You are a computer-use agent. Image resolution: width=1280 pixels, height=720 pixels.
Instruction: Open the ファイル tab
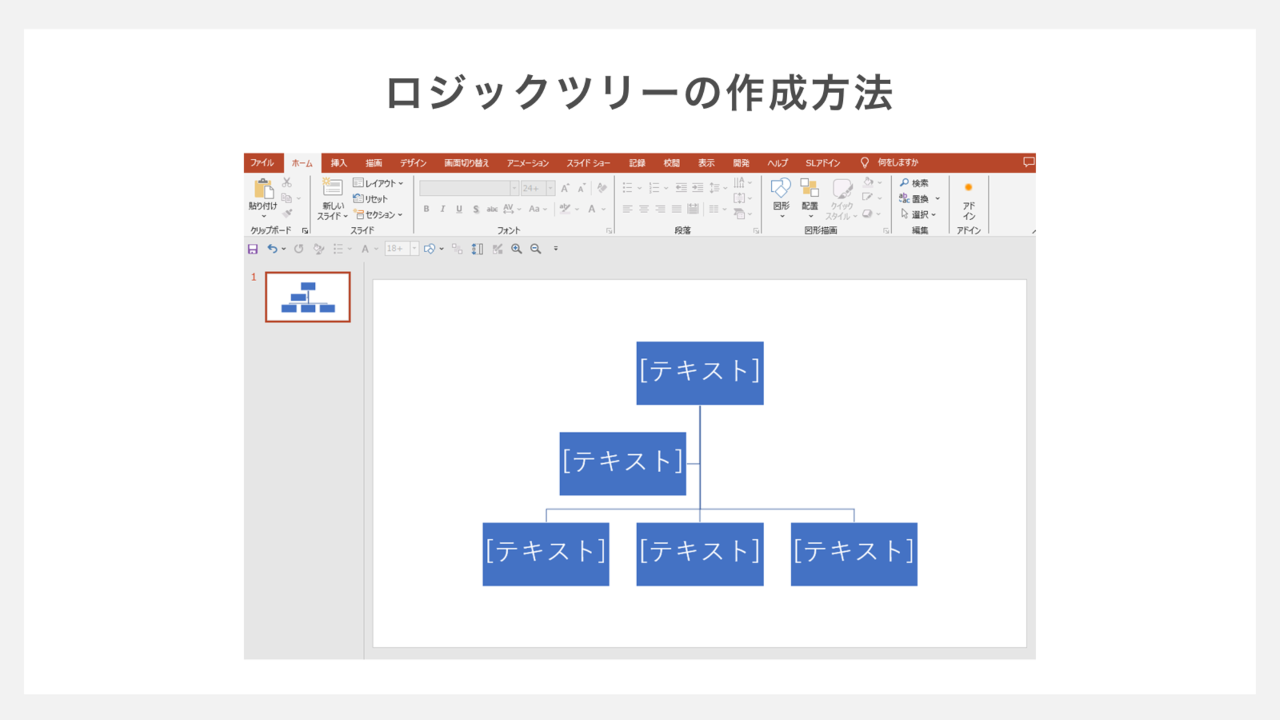(x=262, y=163)
